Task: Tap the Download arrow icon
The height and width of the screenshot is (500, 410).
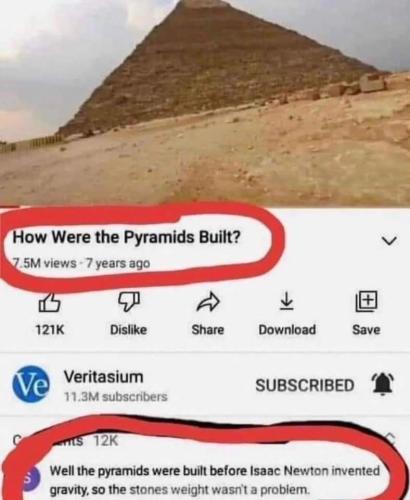Action: (x=286, y=301)
